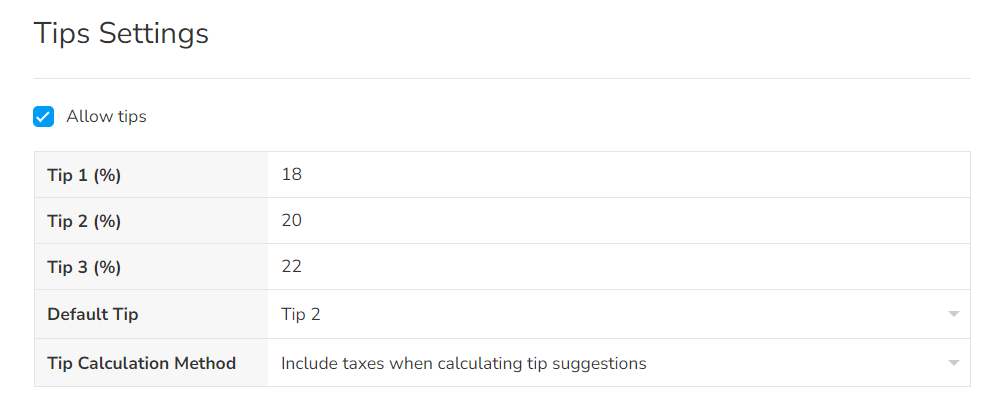Image resolution: width=984 pixels, height=406 pixels.
Task: Click the Tip 3 (%) row label
Action: (84, 267)
